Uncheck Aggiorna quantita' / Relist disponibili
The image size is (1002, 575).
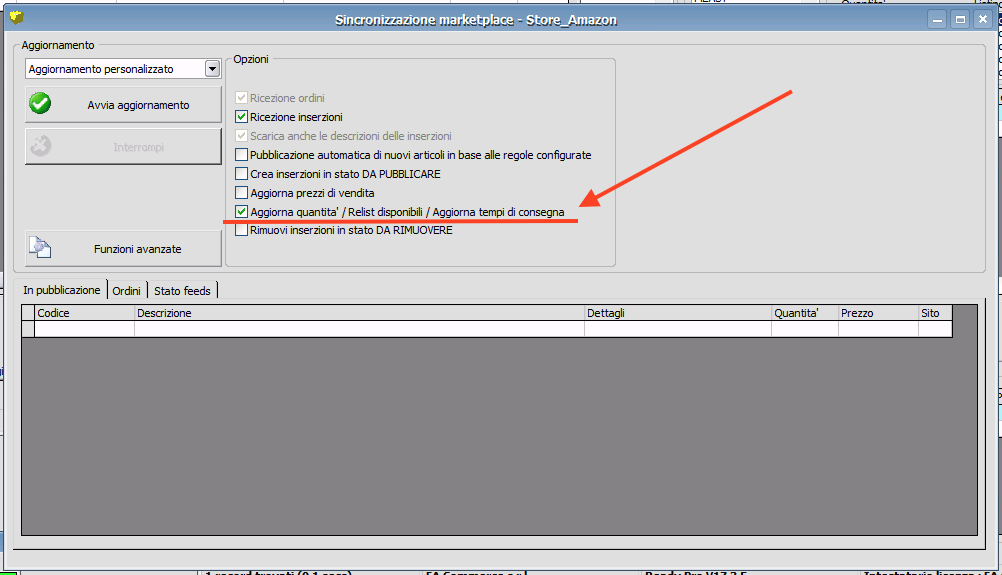tap(242, 211)
